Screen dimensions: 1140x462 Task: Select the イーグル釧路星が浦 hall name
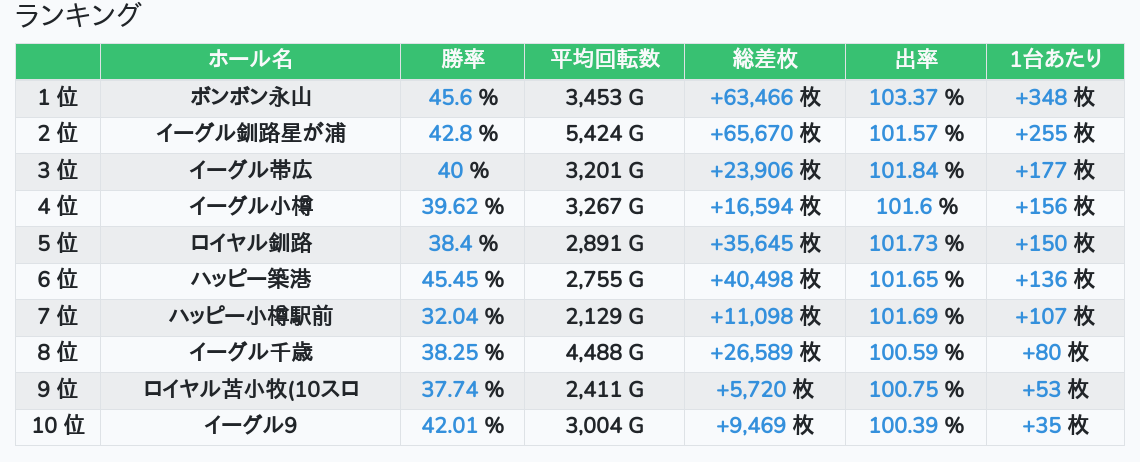pyautogui.click(x=250, y=134)
